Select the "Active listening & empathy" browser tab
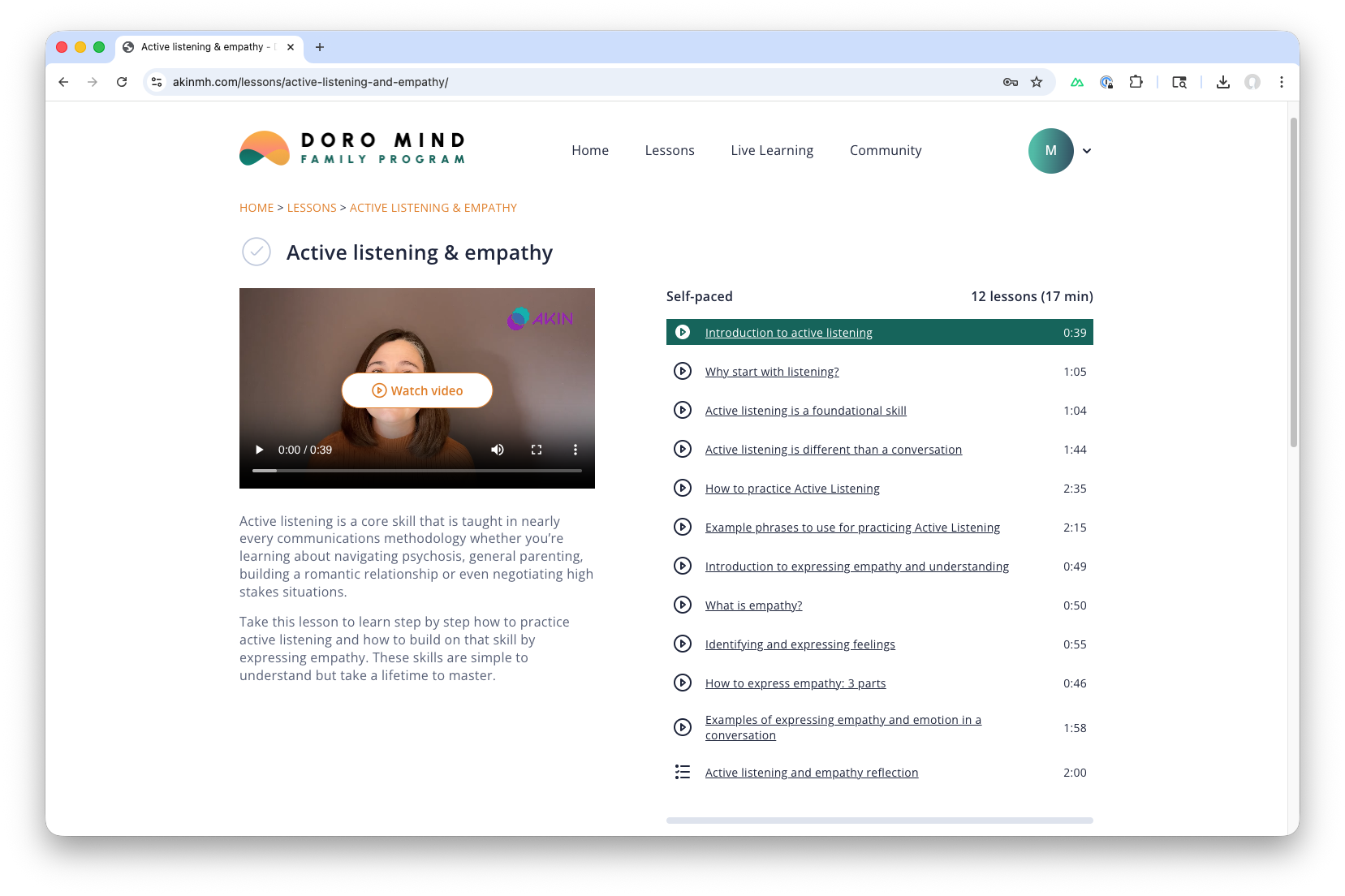This screenshot has width=1345, height=896. 205,46
